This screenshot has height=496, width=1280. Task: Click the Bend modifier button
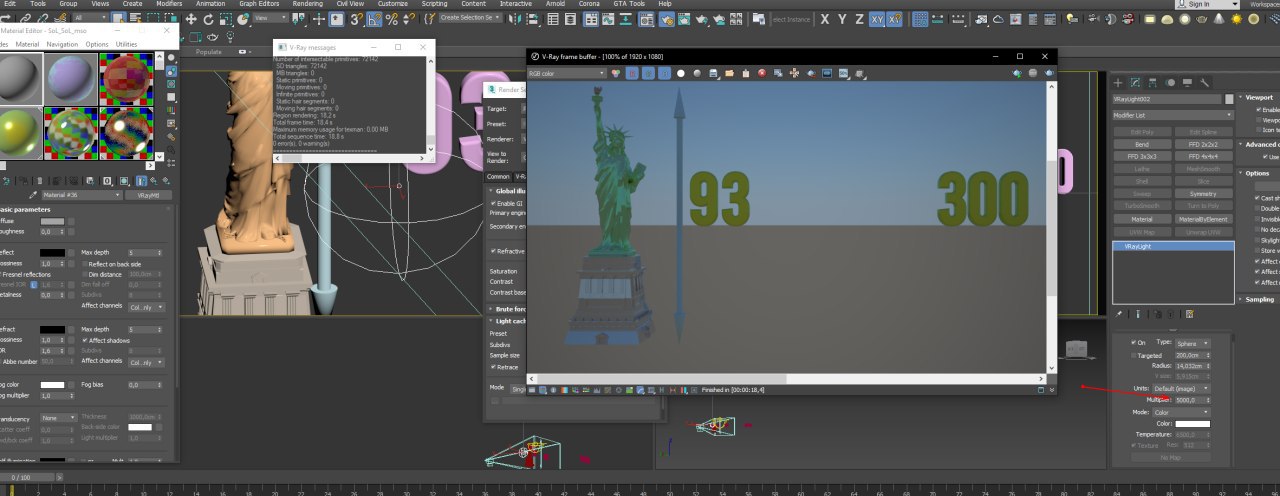[x=1142, y=144]
